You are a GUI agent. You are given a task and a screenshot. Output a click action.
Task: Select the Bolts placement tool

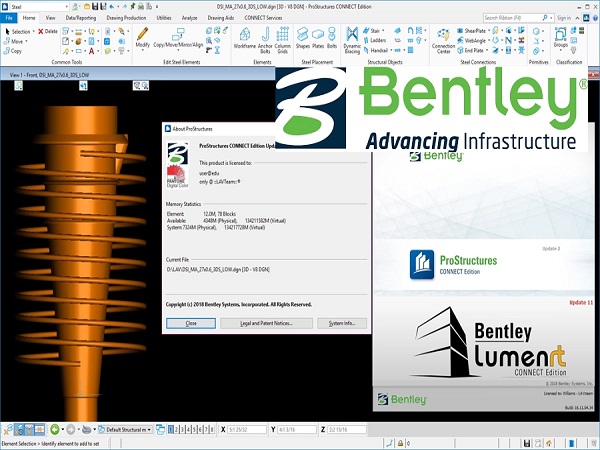pos(332,38)
